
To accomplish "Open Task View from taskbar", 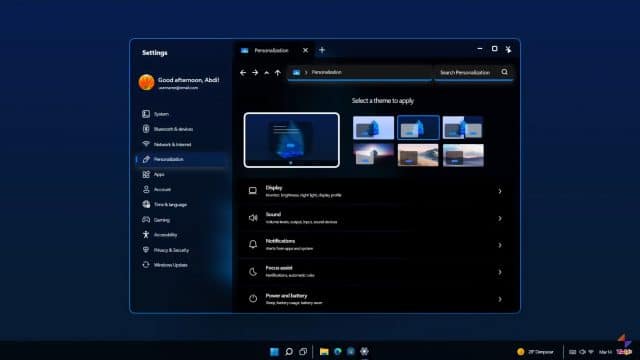I will click(303, 351).
